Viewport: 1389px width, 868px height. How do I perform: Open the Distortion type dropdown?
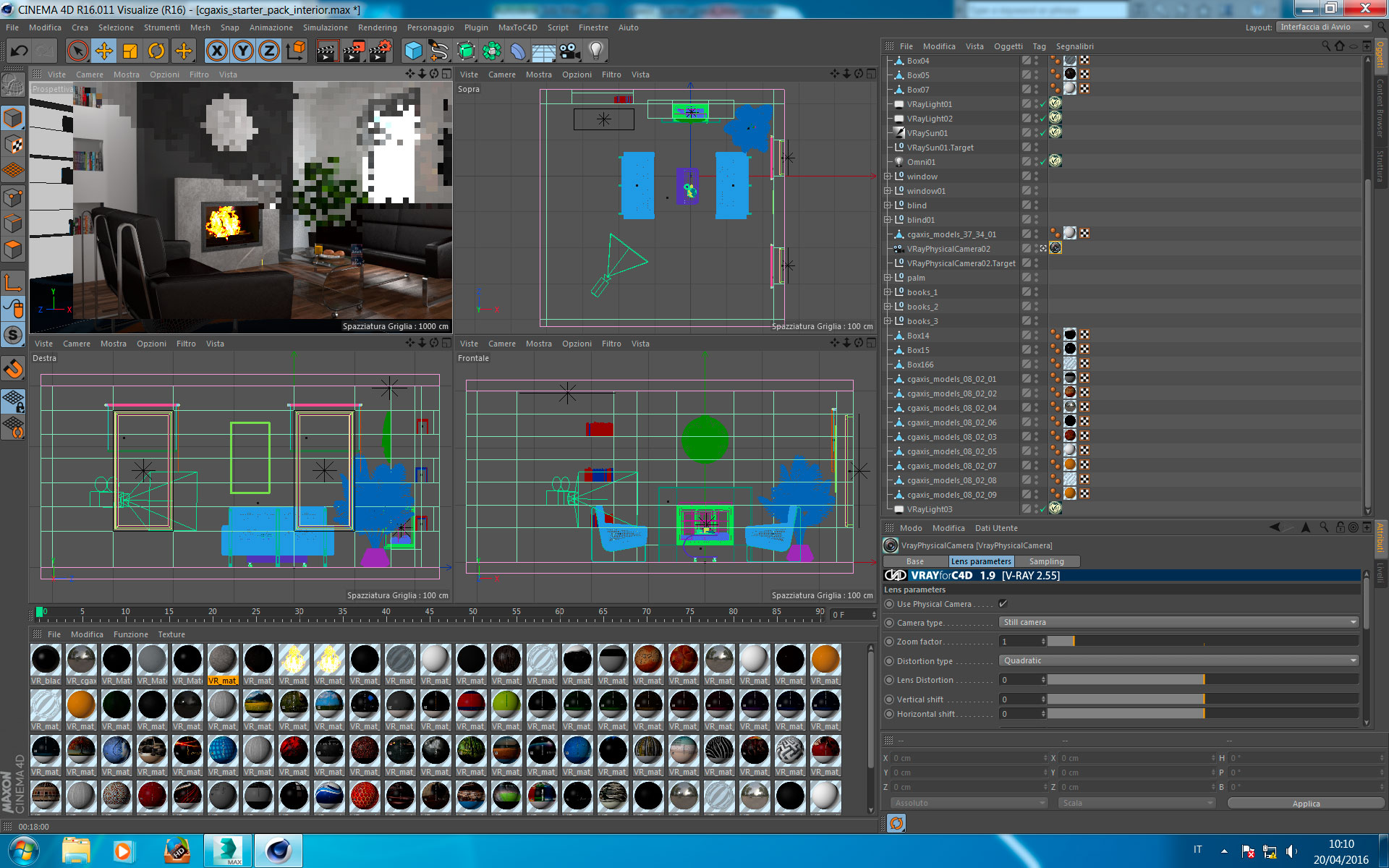click(1178, 661)
